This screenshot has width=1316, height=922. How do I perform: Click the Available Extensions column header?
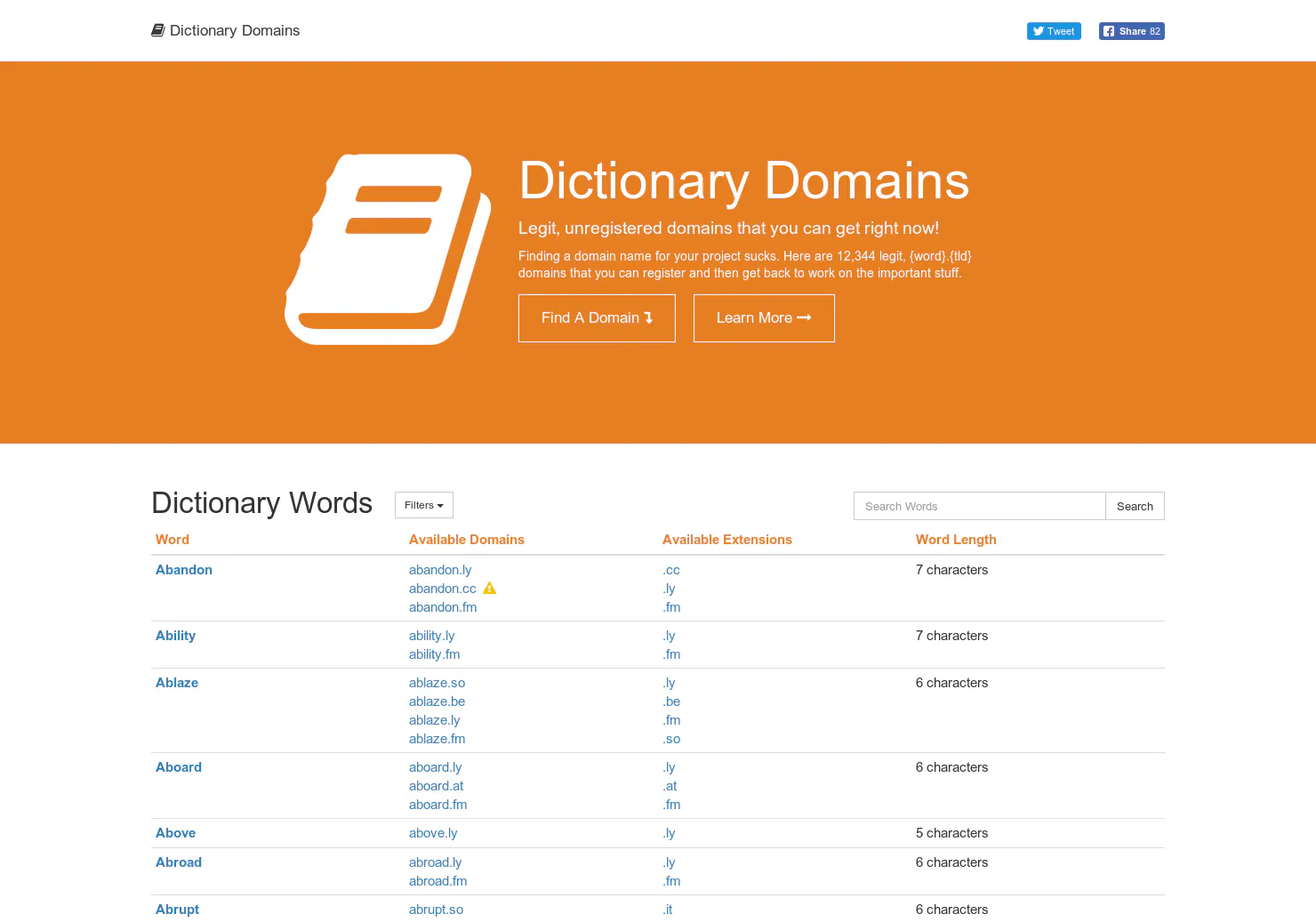coord(727,540)
